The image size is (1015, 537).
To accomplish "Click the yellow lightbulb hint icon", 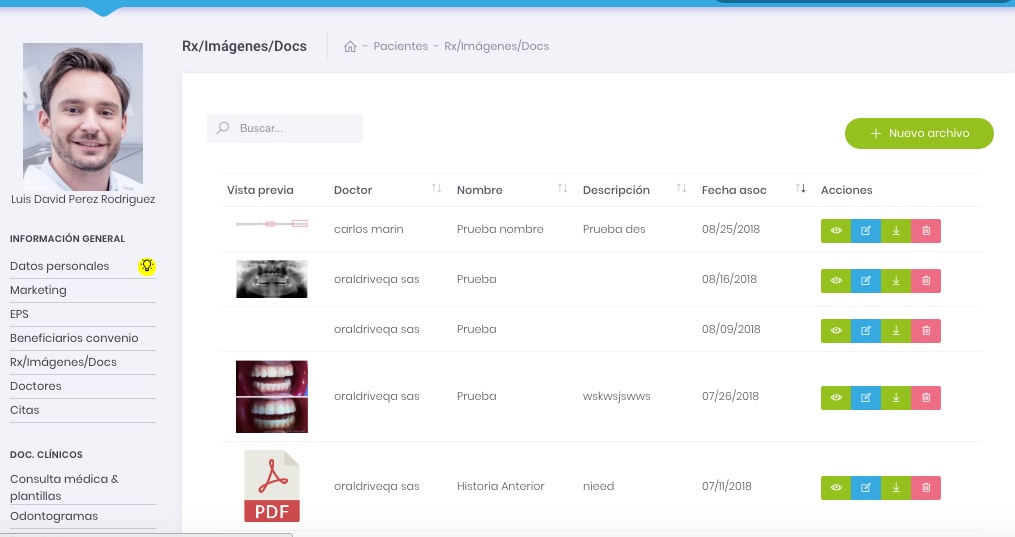I will click(x=147, y=266).
